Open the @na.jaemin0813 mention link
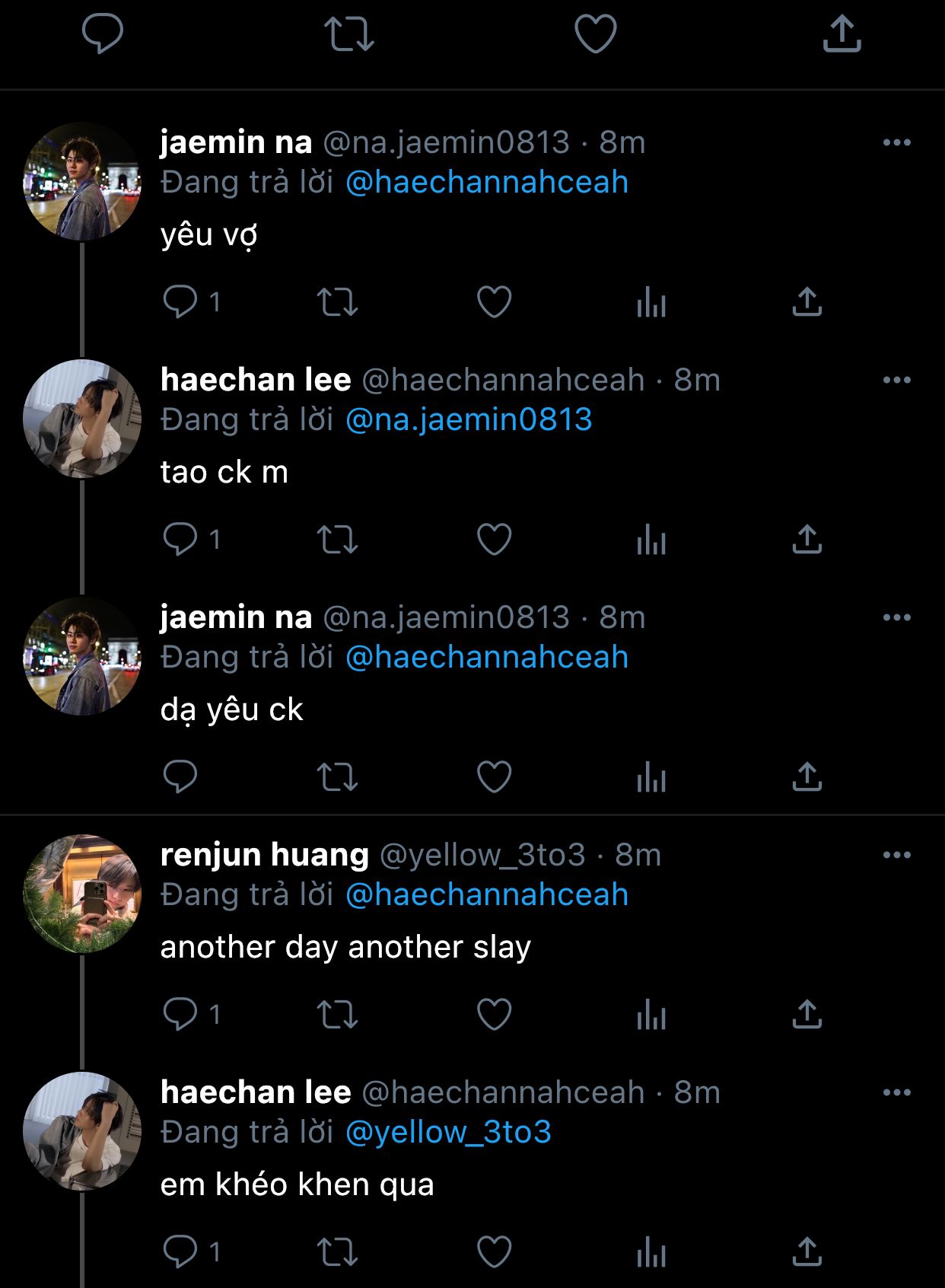 click(469, 419)
